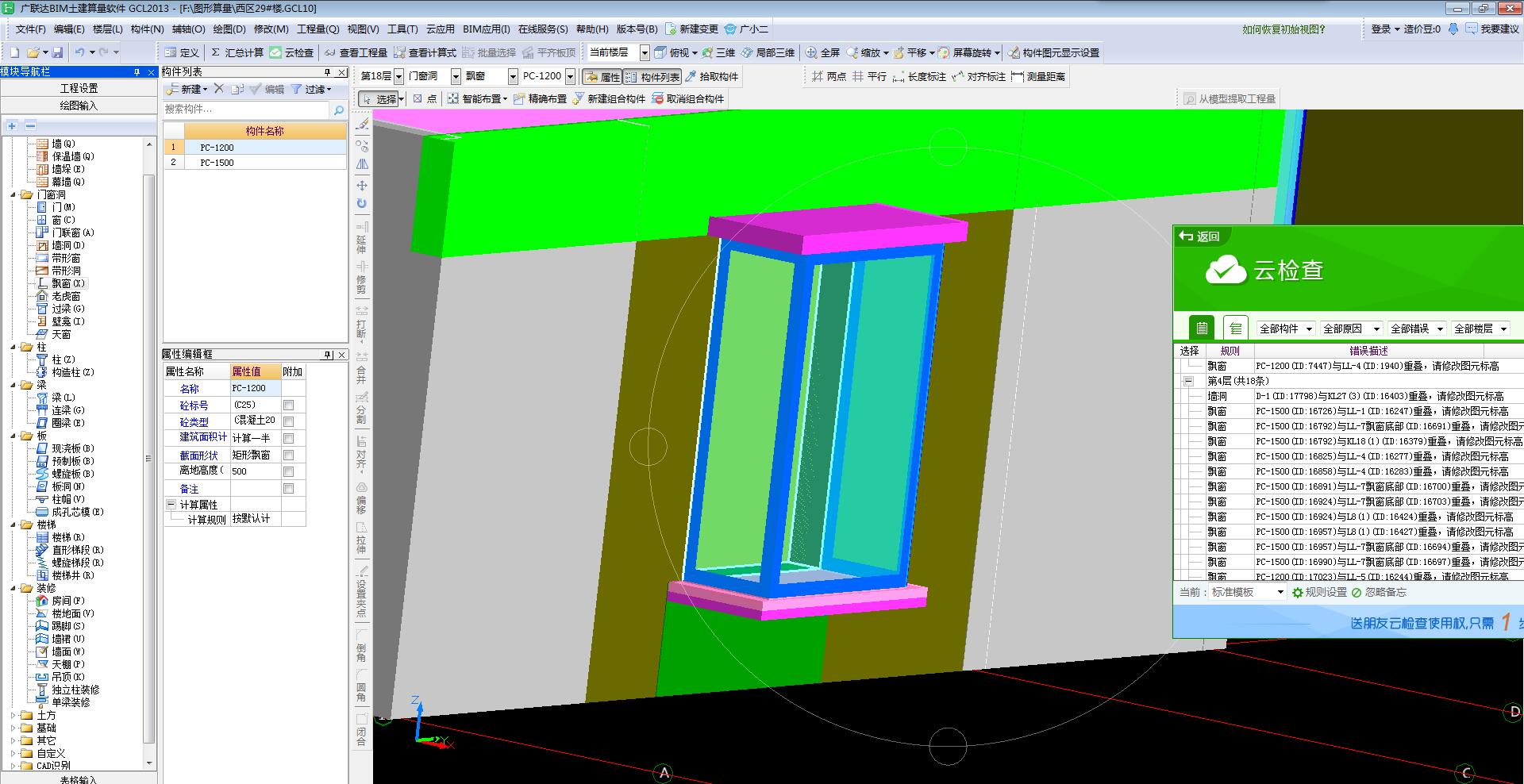The height and width of the screenshot is (784, 1524).
Task: Click 新建组合构件 new composite component
Action: 609,98
